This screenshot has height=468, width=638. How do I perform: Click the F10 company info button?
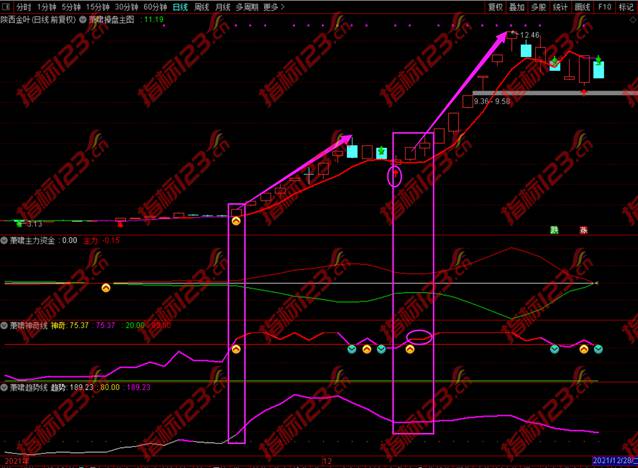(605, 6)
